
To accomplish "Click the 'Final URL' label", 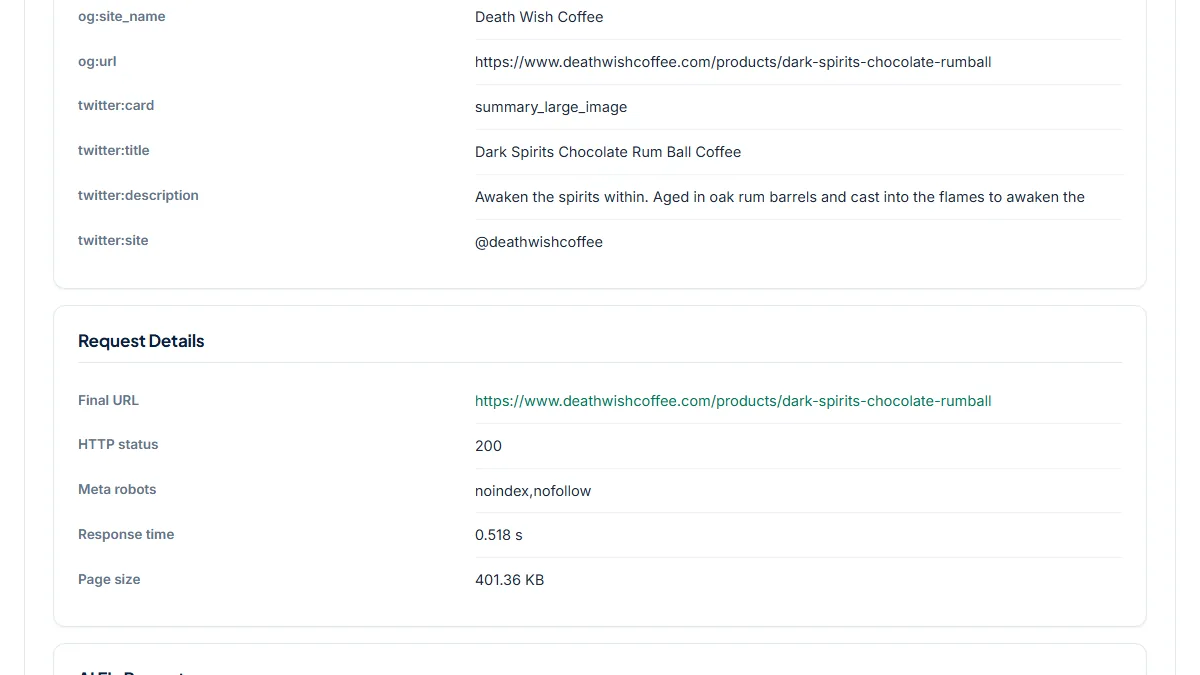I will pyautogui.click(x=108, y=400).
